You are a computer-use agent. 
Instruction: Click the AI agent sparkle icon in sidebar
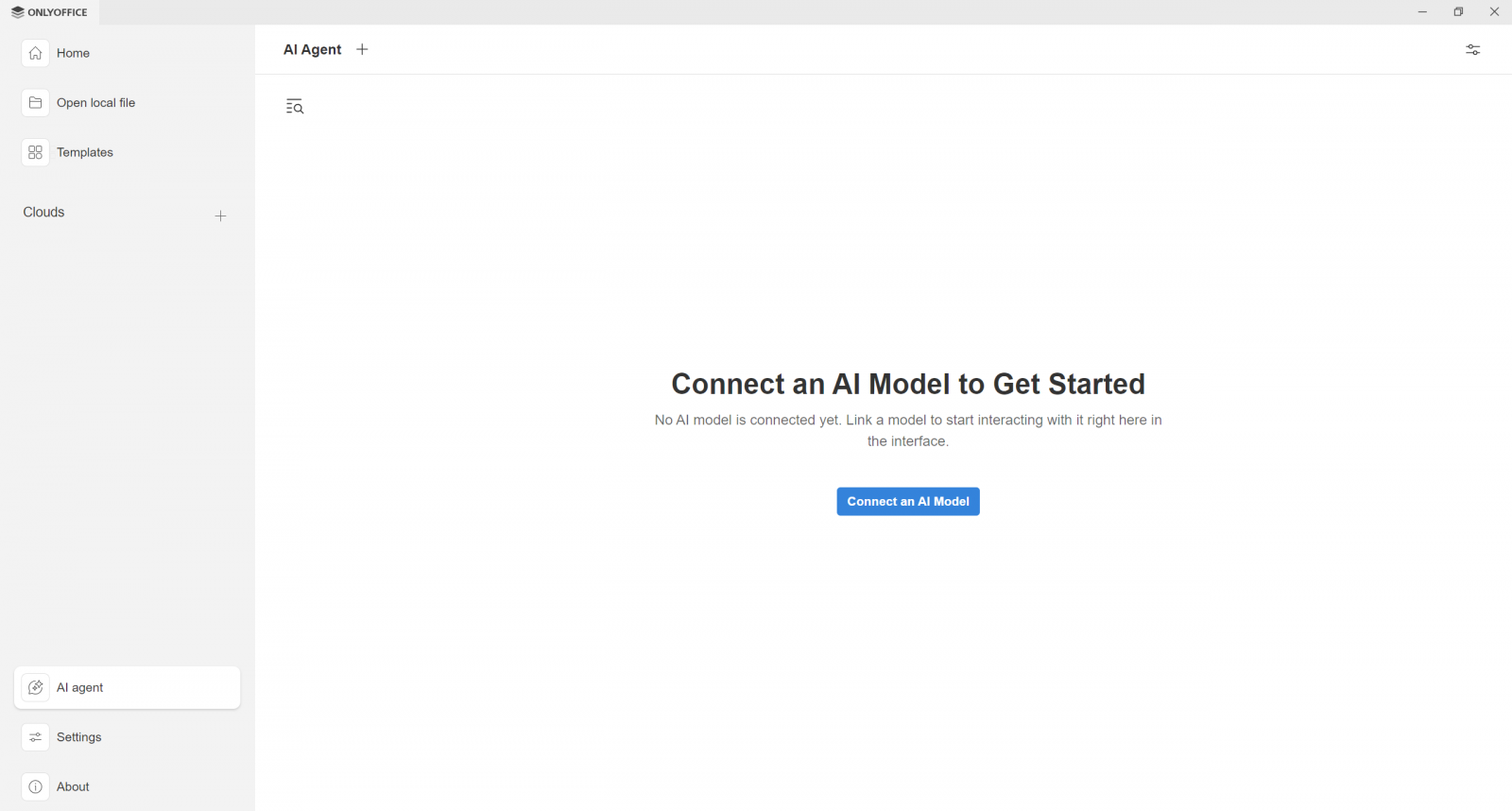pos(35,688)
